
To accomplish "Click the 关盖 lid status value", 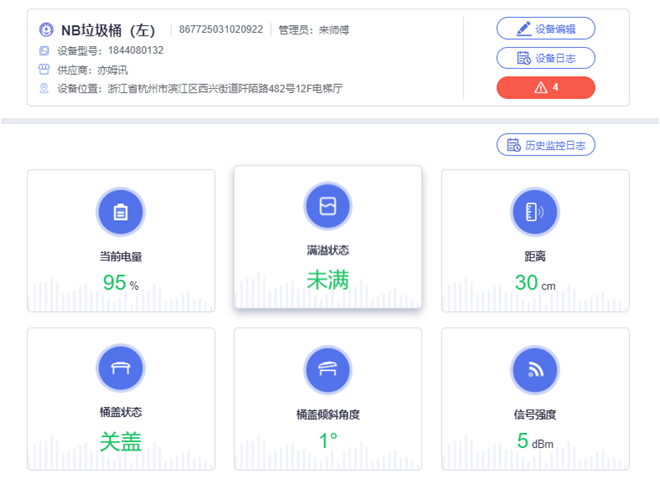I will point(121,441).
